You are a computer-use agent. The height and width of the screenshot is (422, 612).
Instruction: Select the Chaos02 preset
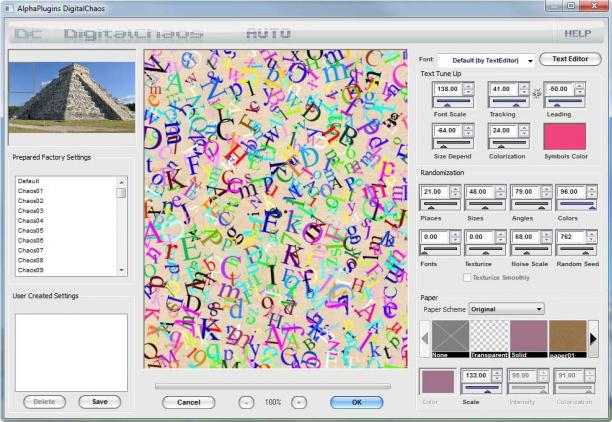click(x=30, y=201)
